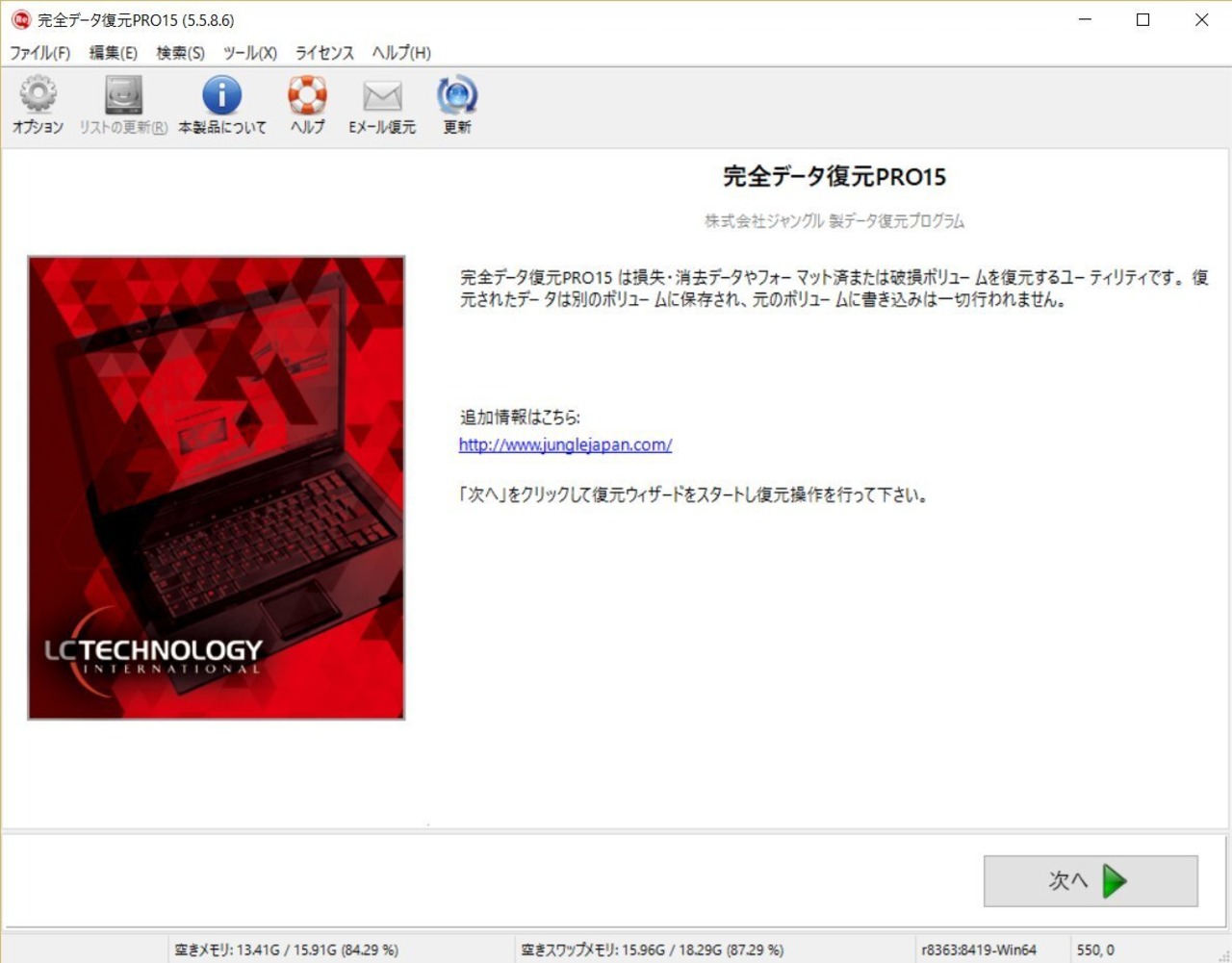The image size is (1232, 963).
Task: Maximize the application window
Action: pyautogui.click(x=1143, y=19)
